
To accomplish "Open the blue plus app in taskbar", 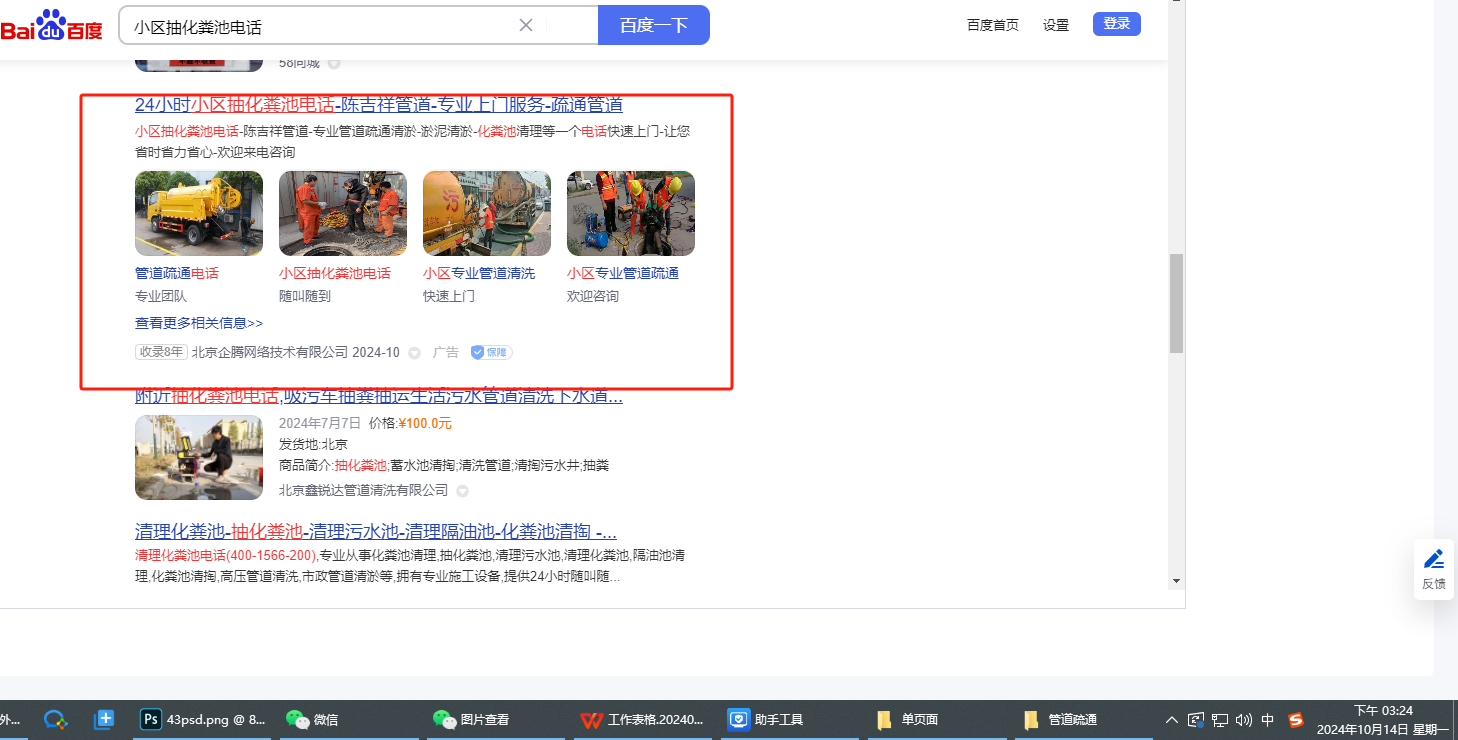I will (104, 719).
